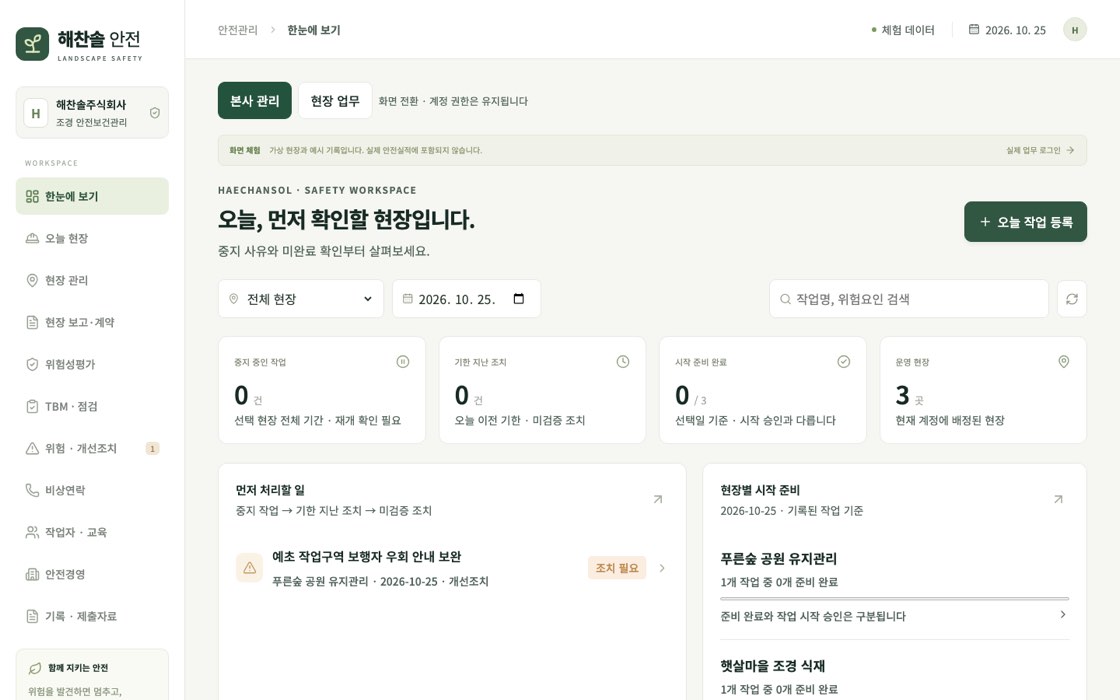This screenshot has width=1120, height=700.
Task: Navigate to 위험성평가 page
Action: 92,364
